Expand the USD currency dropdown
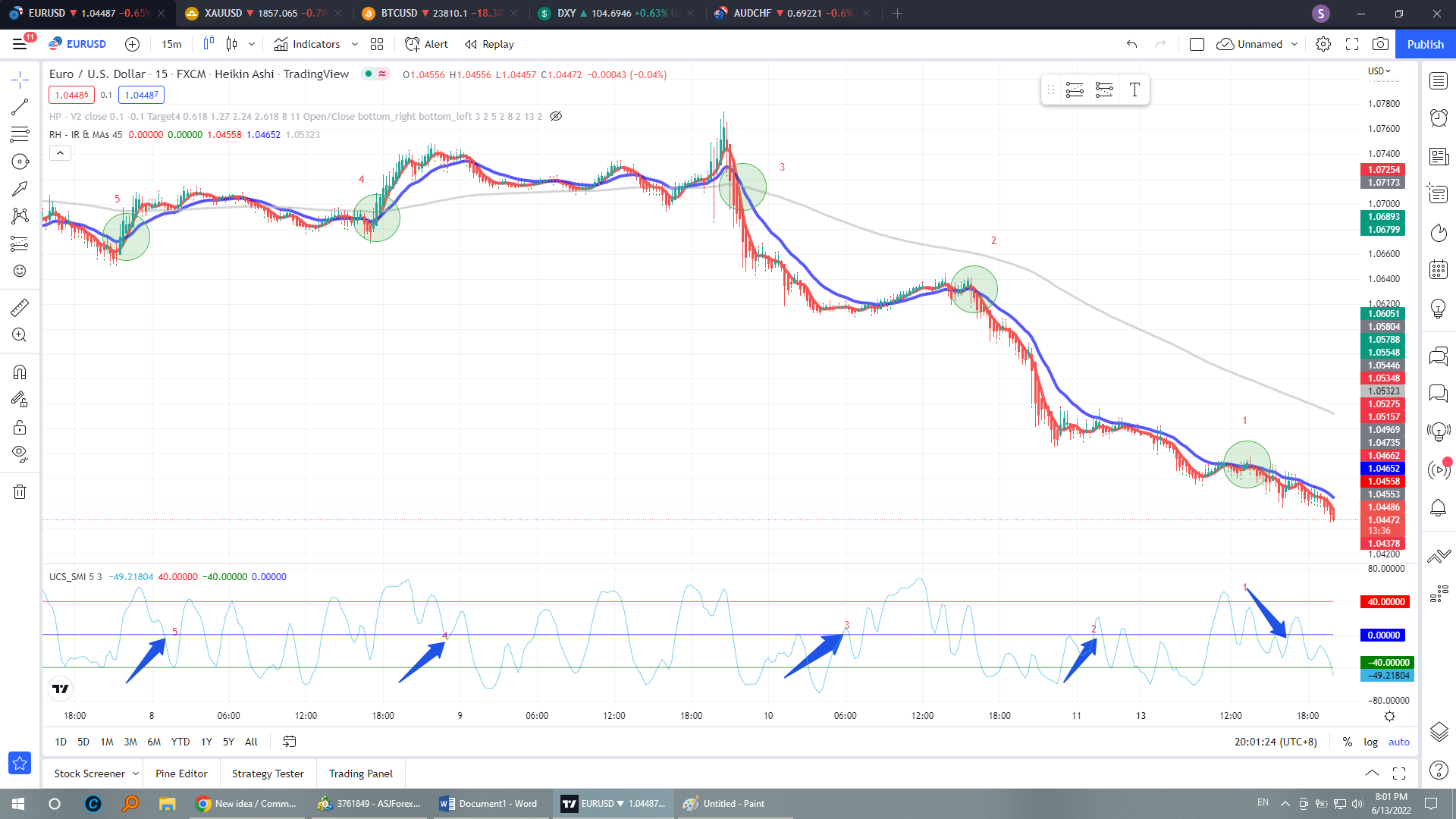1456x819 pixels. (x=1379, y=71)
